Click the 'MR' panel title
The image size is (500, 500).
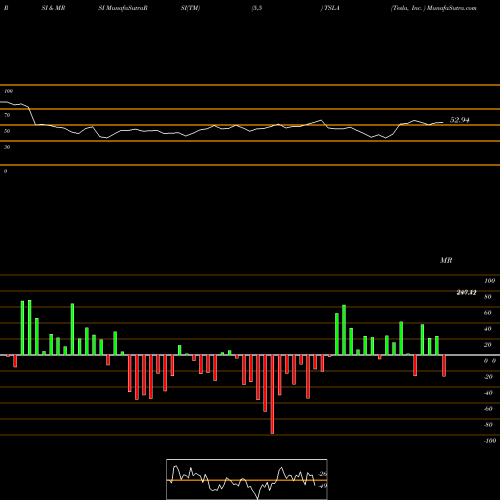[x=446, y=260]
